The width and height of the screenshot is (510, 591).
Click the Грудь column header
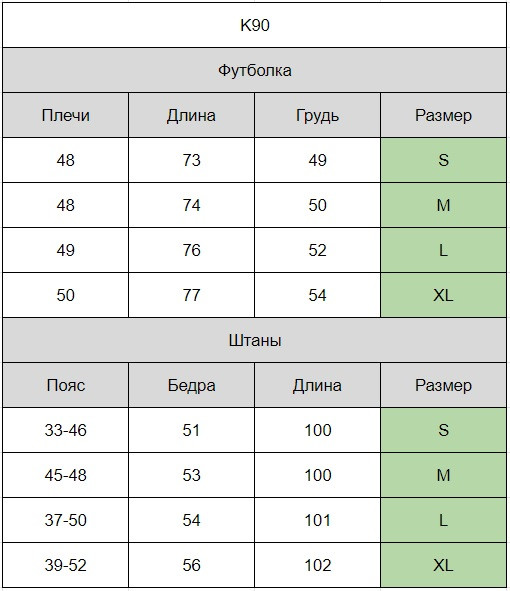(317, 115)
